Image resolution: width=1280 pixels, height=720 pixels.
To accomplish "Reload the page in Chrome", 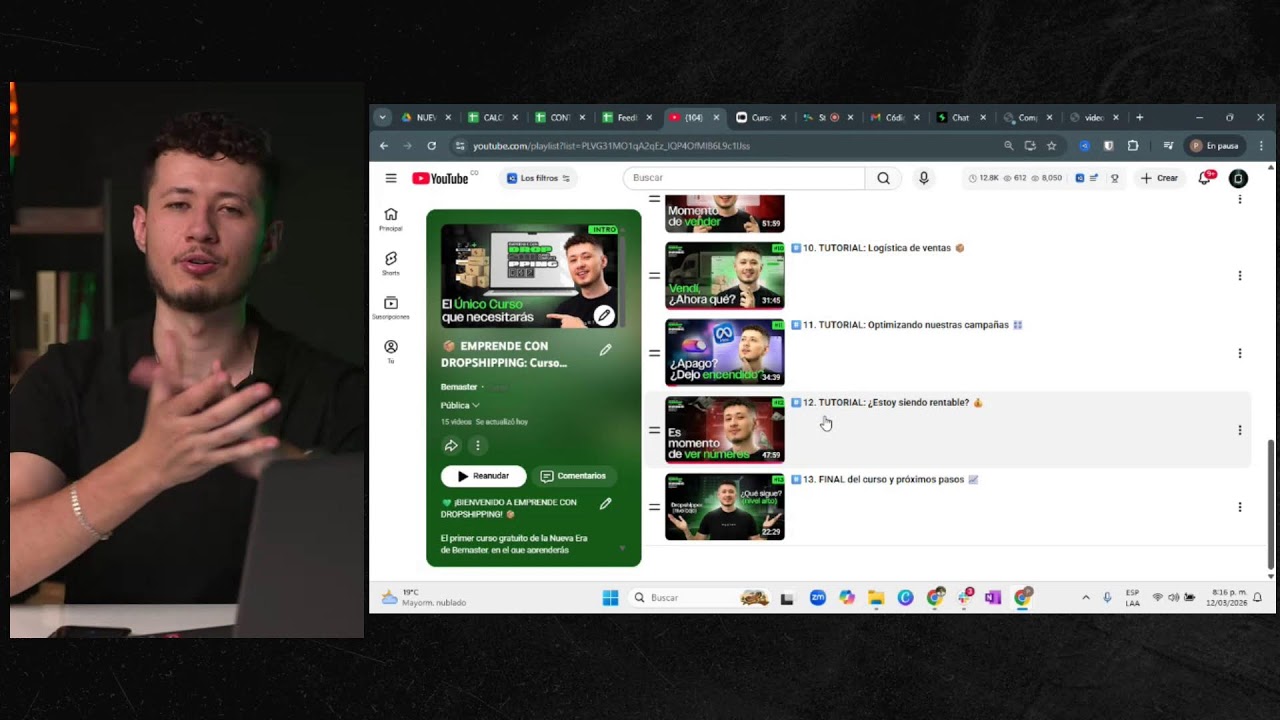I will 431,146.
